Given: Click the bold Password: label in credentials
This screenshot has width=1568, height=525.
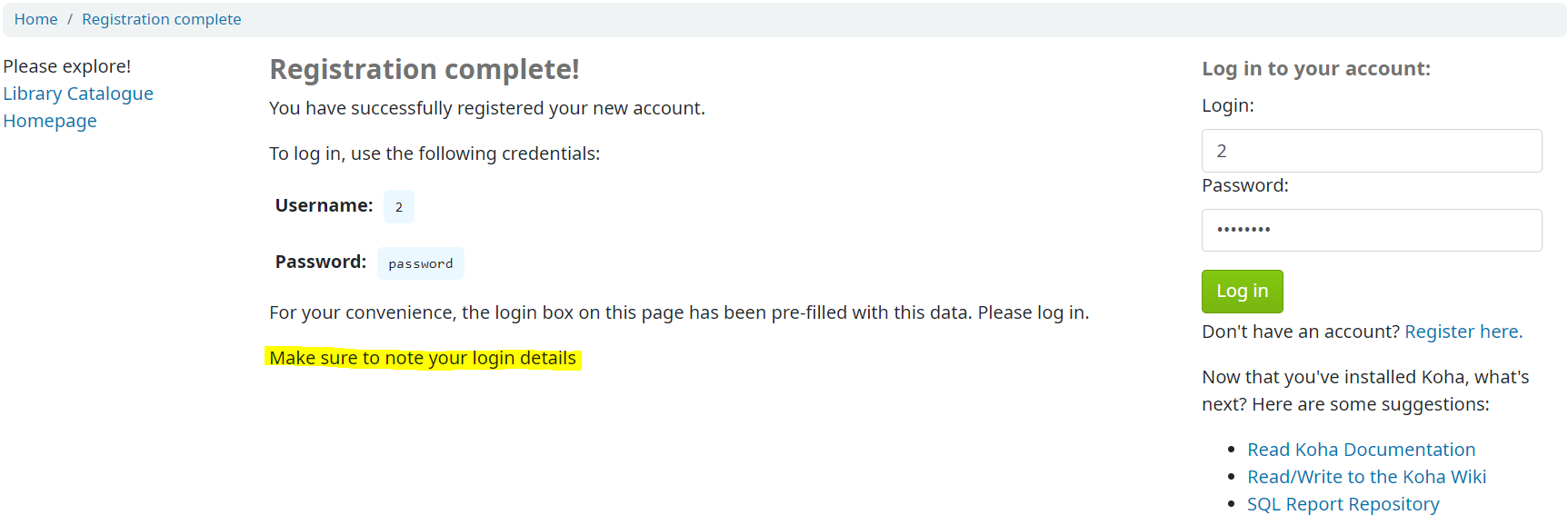Looking at the screenshot, I should [321, 262].
